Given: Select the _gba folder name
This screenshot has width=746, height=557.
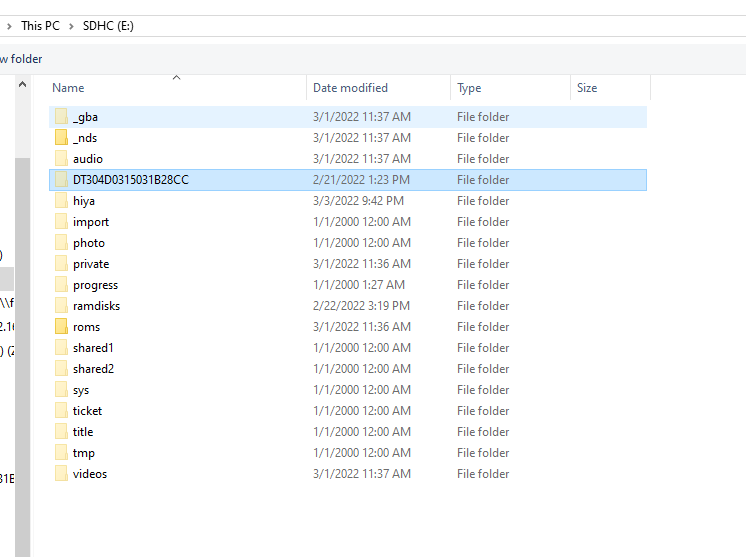Looking at the screenshot, I should tap(85, 117).
